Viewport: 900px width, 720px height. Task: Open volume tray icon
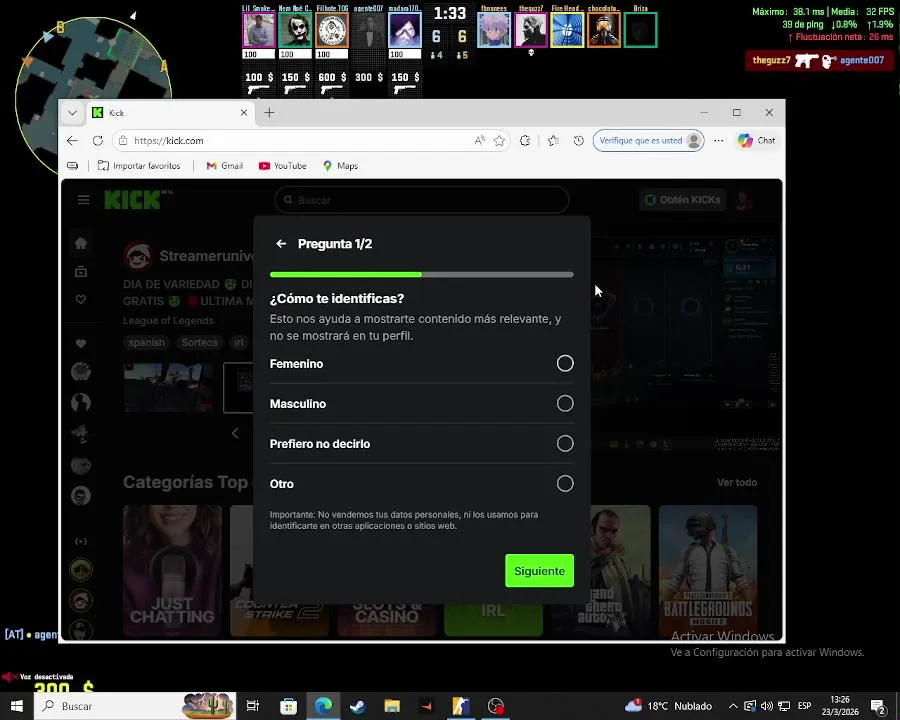767,706
